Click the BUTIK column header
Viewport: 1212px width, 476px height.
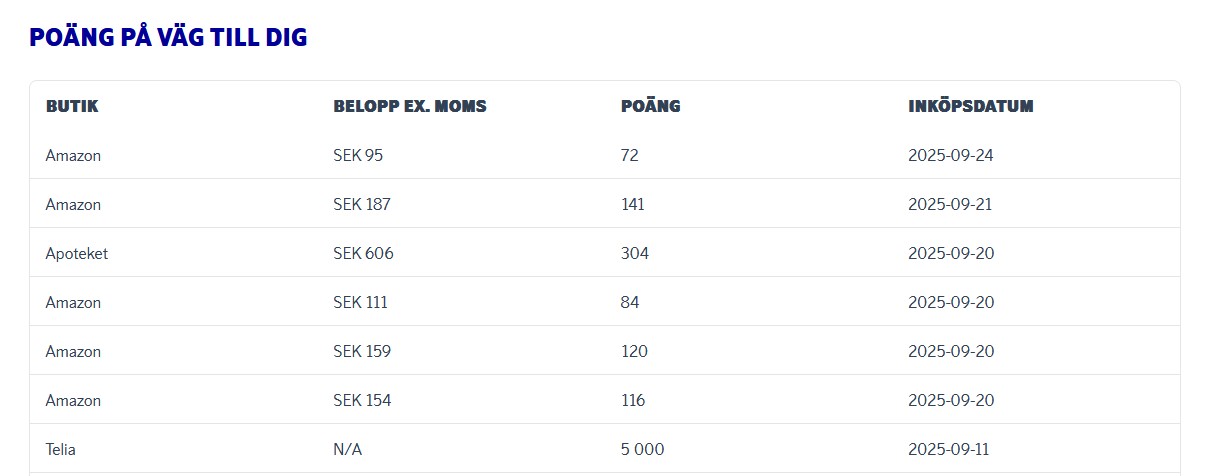(72, 106)
